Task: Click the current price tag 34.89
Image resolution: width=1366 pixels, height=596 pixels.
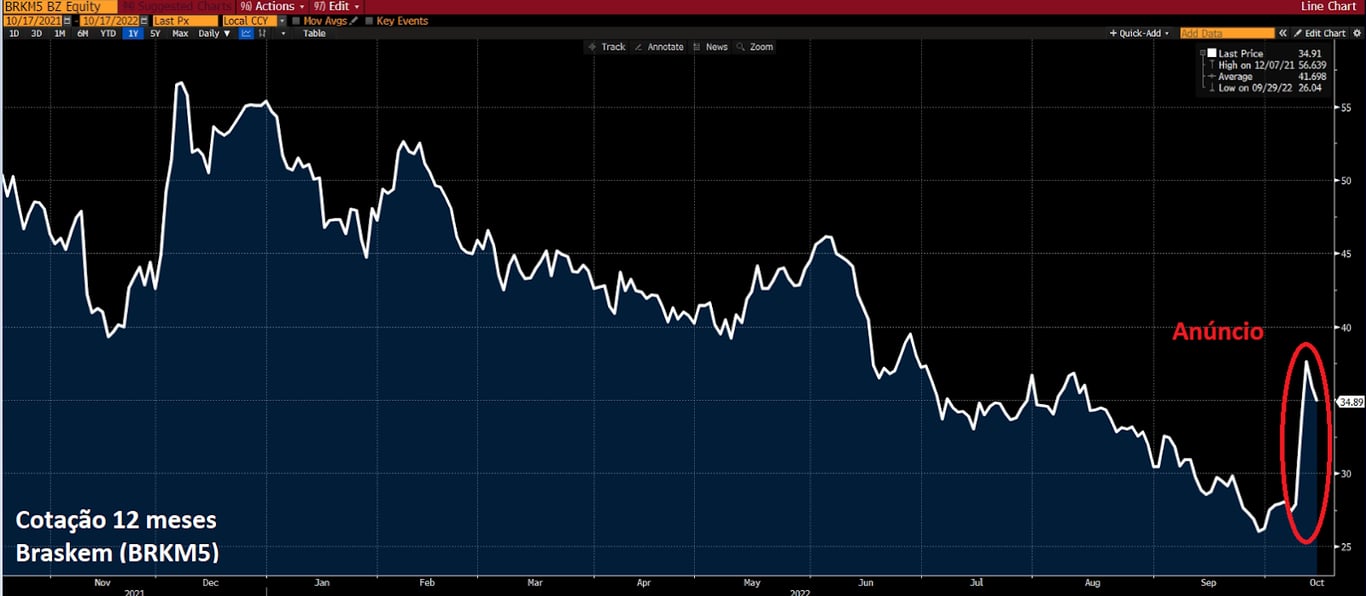Action: 1351,402
